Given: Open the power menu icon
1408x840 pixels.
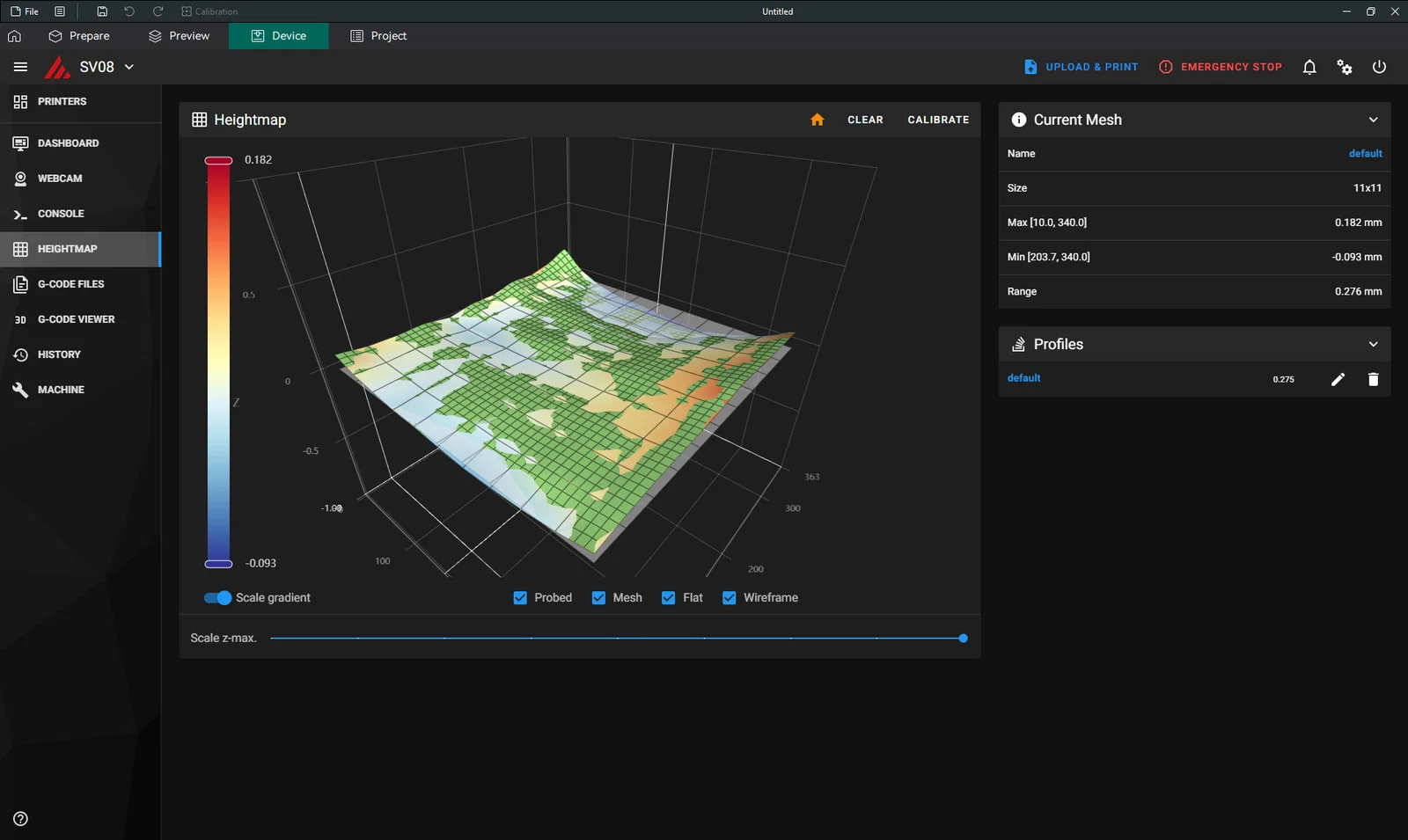Looking at the screenshot, I should pyautogui.click(x=1379, y=67).
